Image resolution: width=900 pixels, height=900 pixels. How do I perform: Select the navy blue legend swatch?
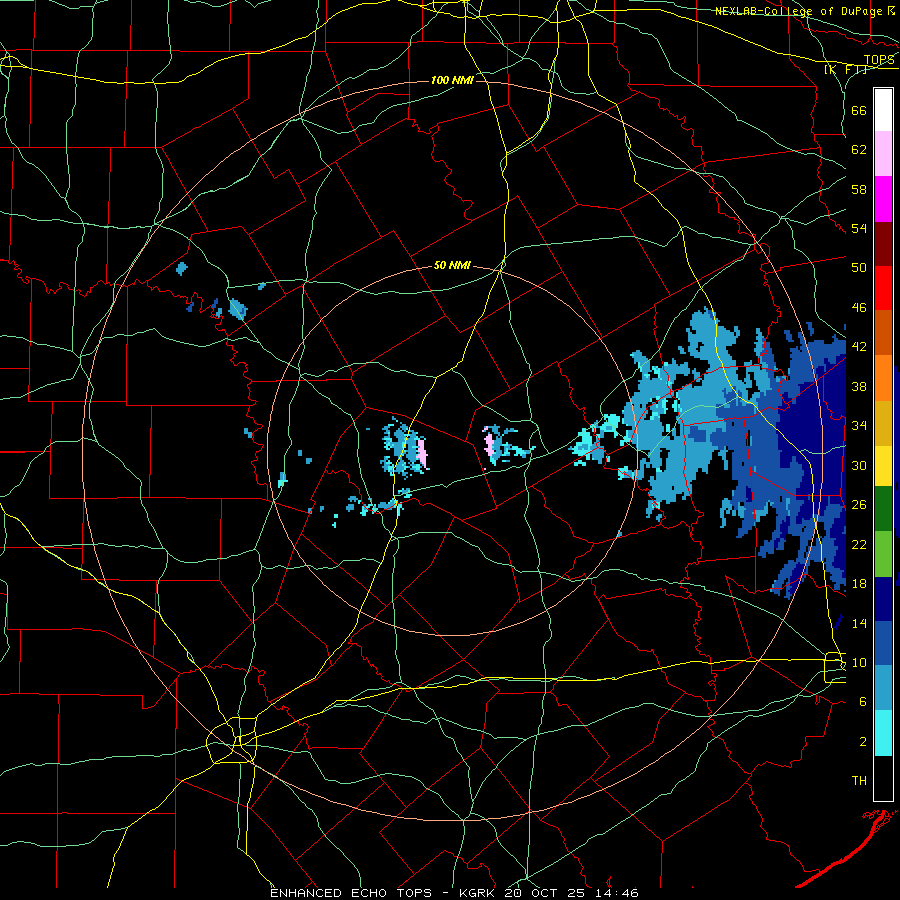pyautogui.click(x=883, y=599)
